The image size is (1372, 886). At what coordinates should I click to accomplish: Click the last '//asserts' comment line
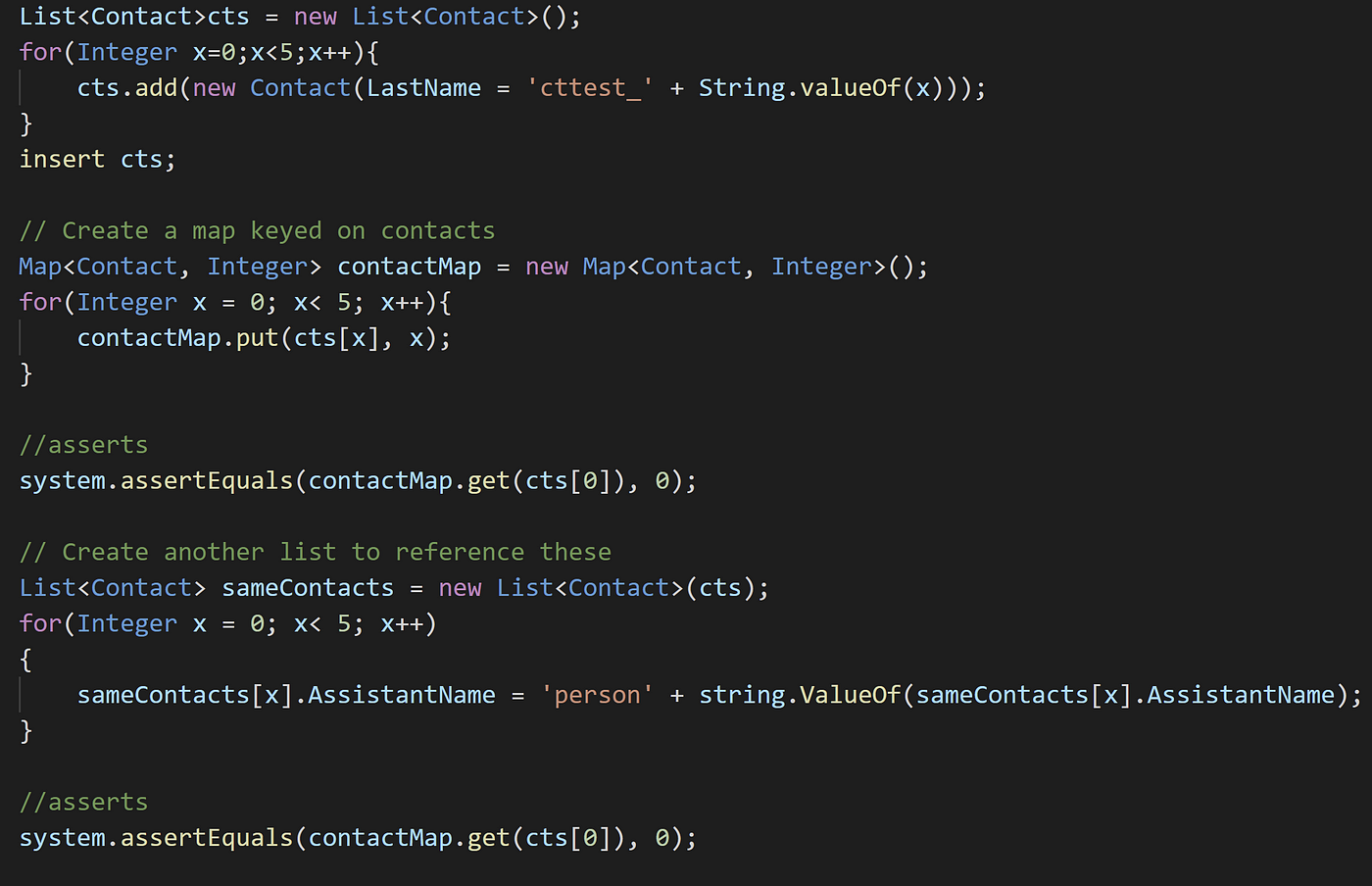click(84, 802)
